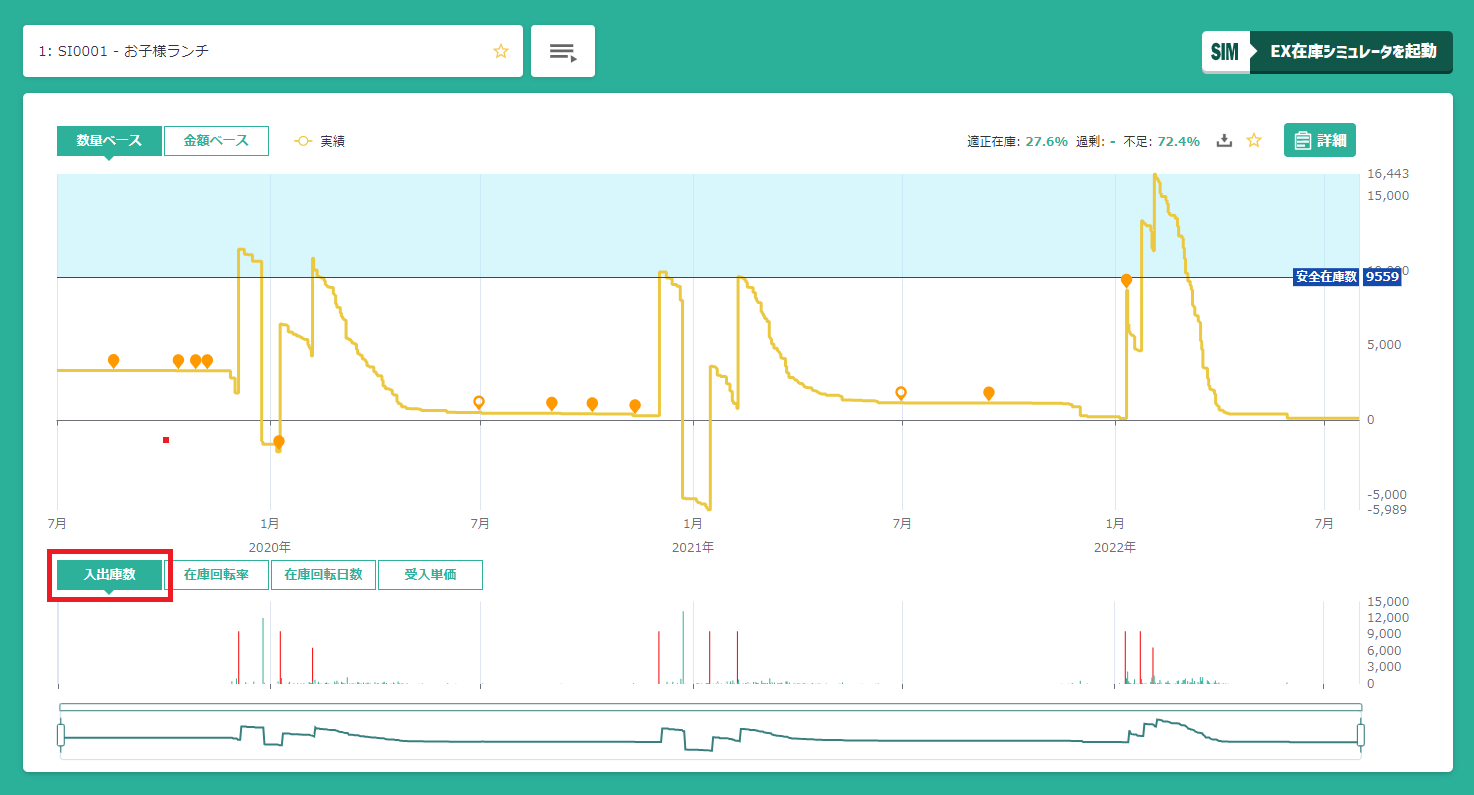Open the item list playlist icon button
Viewport: 1474px width, 795px height.
click(x=563, y=51)
